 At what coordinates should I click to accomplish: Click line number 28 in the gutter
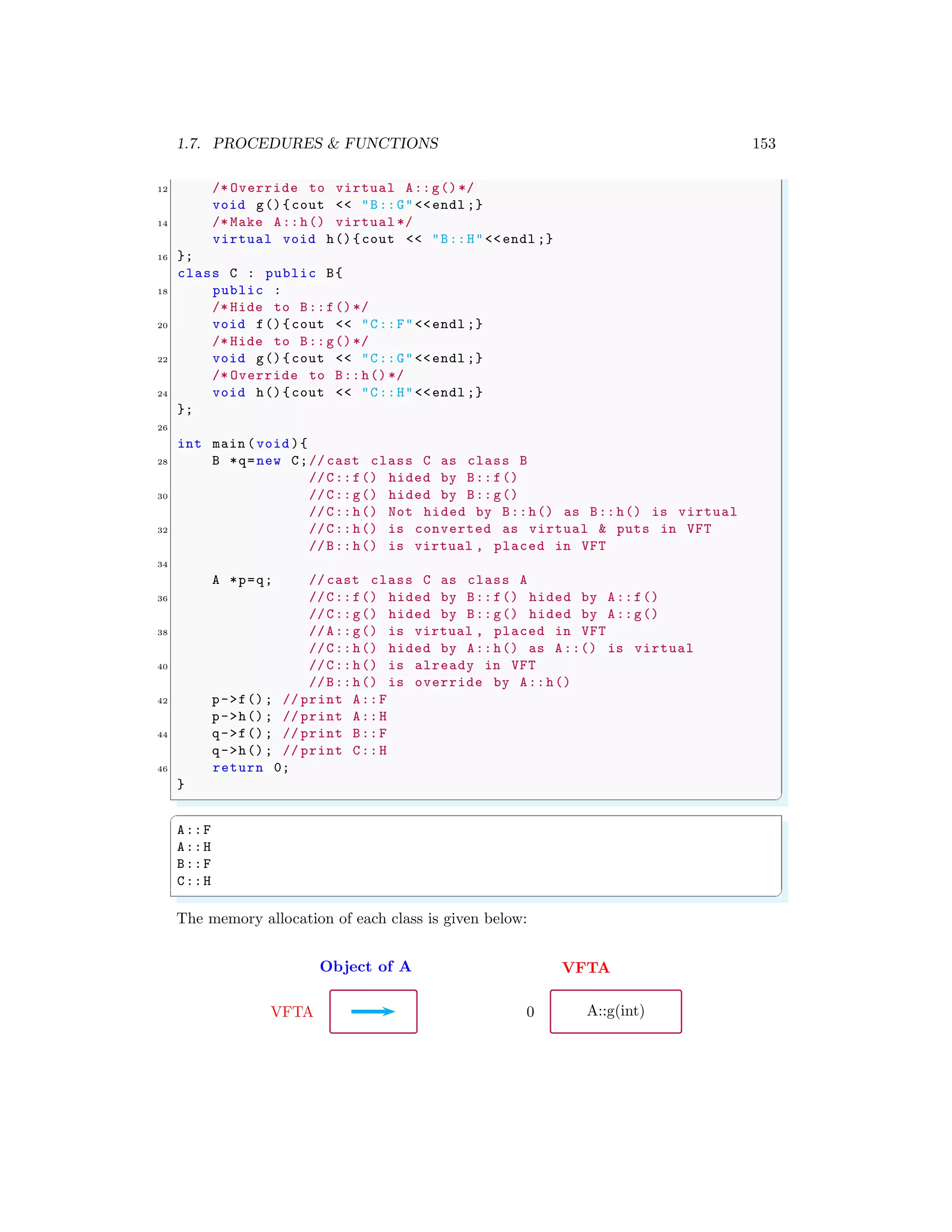162,462
